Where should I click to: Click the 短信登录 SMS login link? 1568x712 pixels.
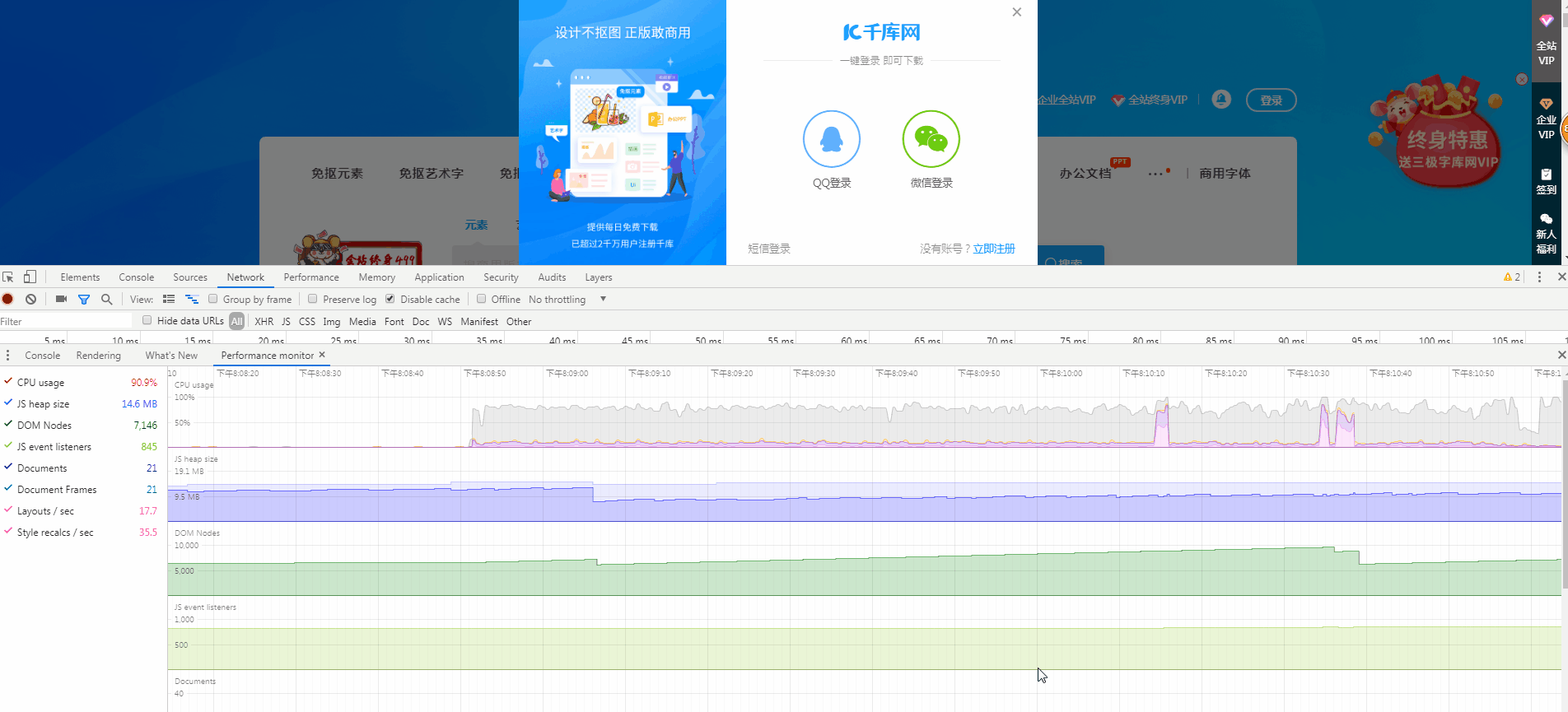pos(769,249)
